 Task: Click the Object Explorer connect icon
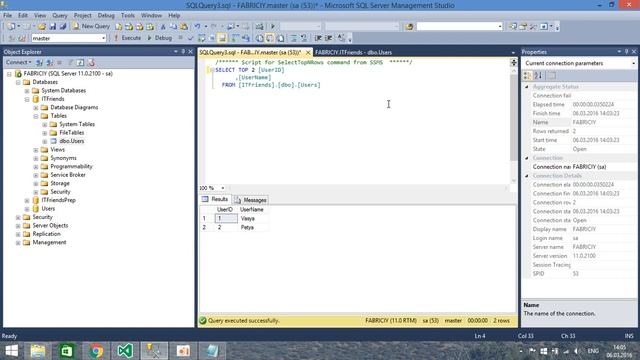click(x=40, y=62)
